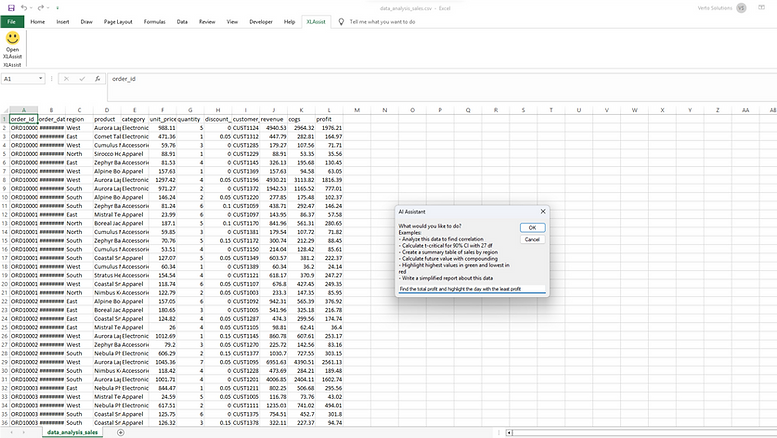Image resolution: width=777 pixels, height=438 pixels.
Task: Click the profit value 2561.13
Action: tap(329, 362)
